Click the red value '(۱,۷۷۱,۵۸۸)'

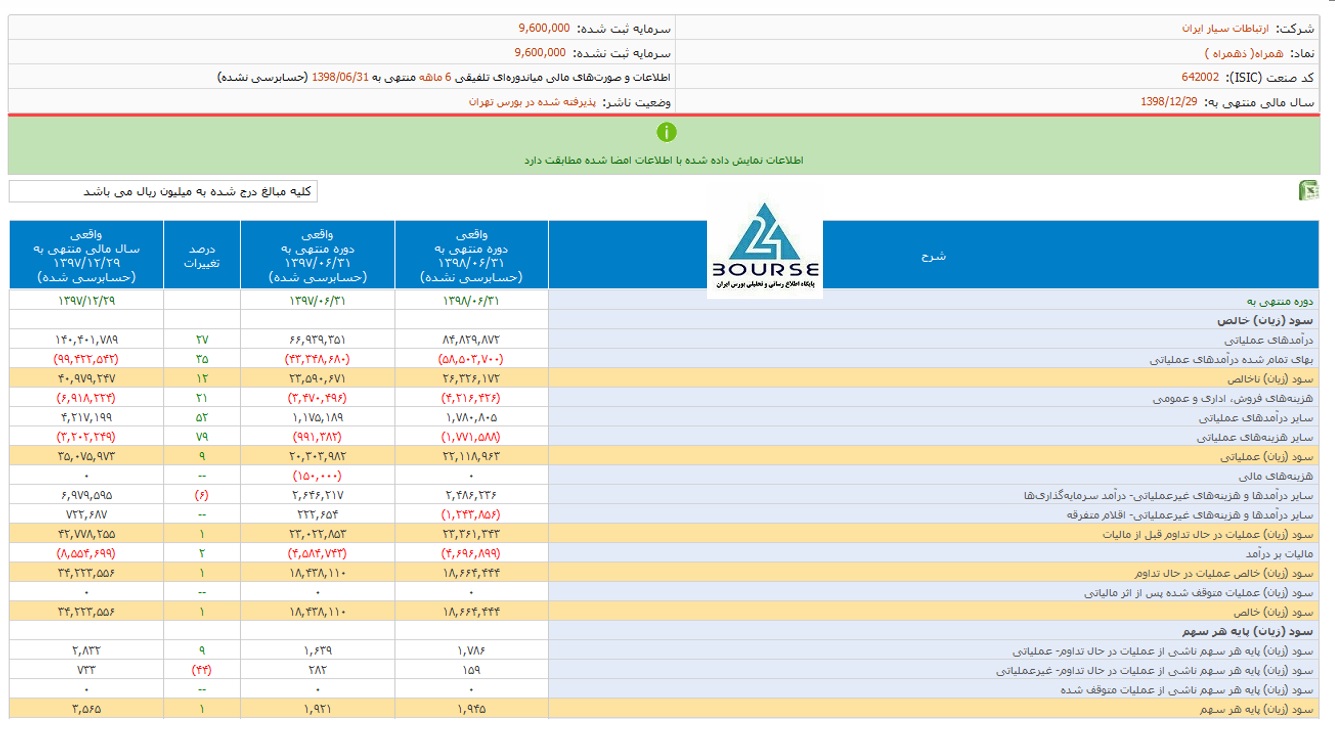click(471, 437)
